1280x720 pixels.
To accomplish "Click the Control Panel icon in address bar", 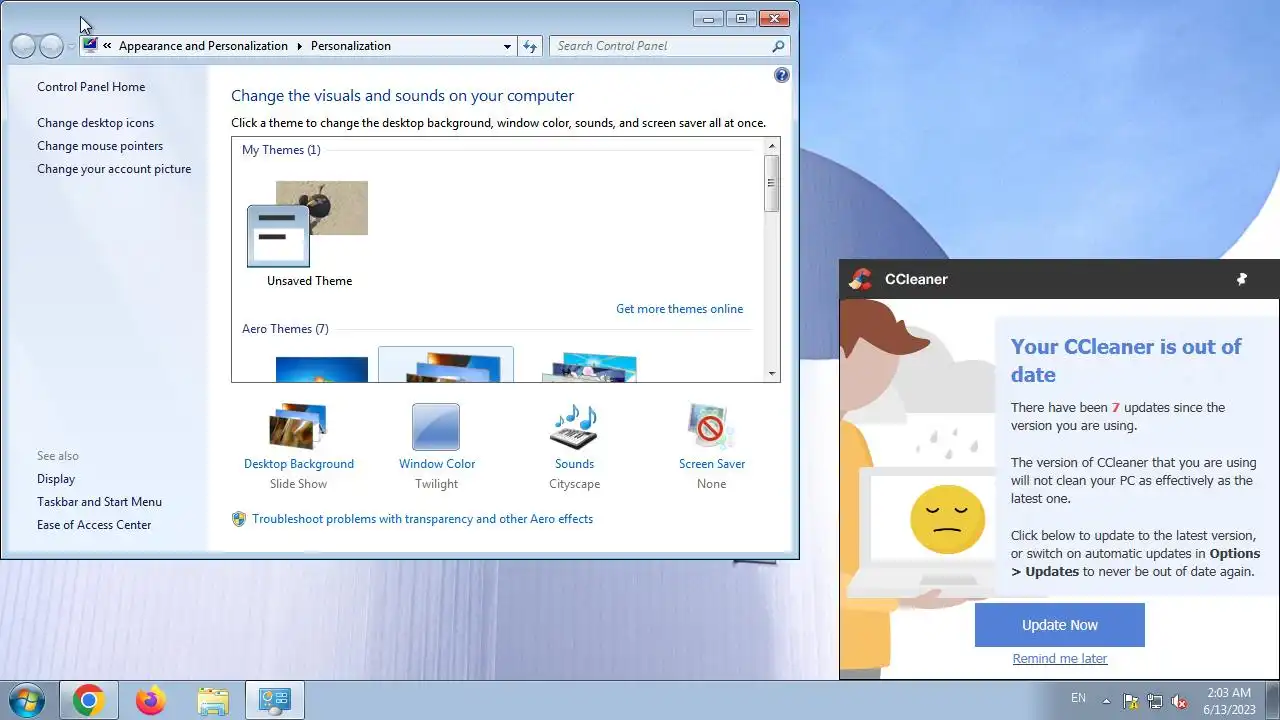I will tap(90, 45).
